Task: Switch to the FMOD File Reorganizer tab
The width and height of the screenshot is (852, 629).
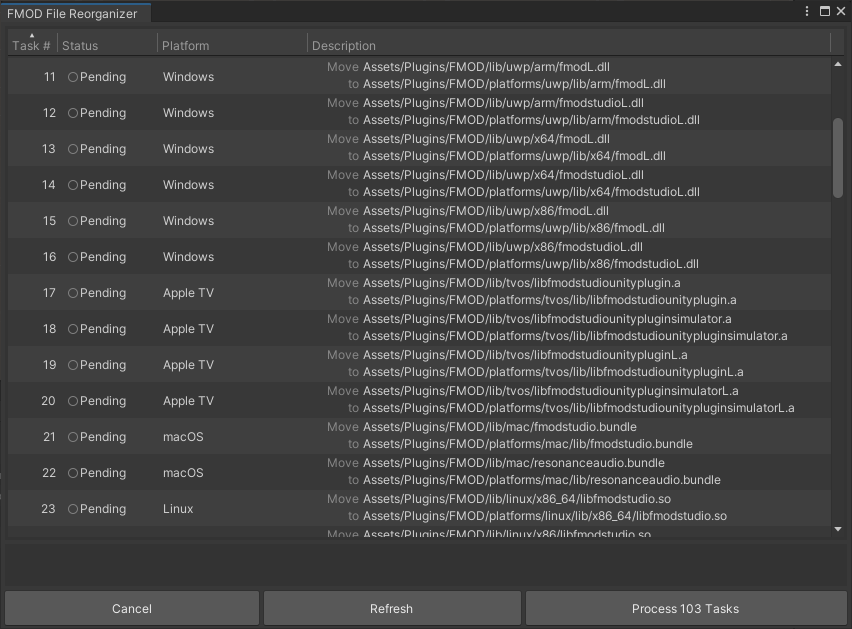Action: [72, 13]
